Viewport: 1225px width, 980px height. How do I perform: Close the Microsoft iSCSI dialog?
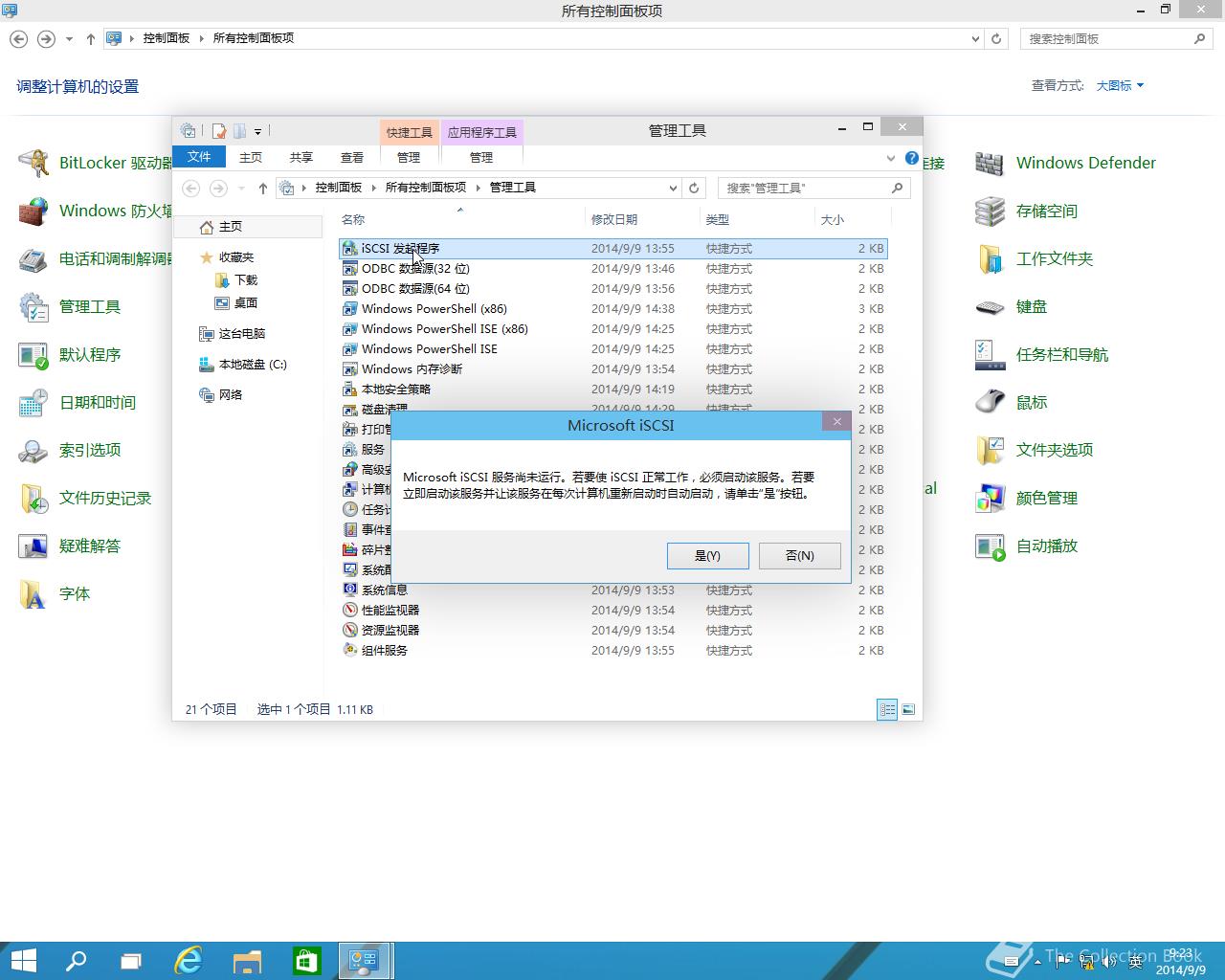coord(836,421)
